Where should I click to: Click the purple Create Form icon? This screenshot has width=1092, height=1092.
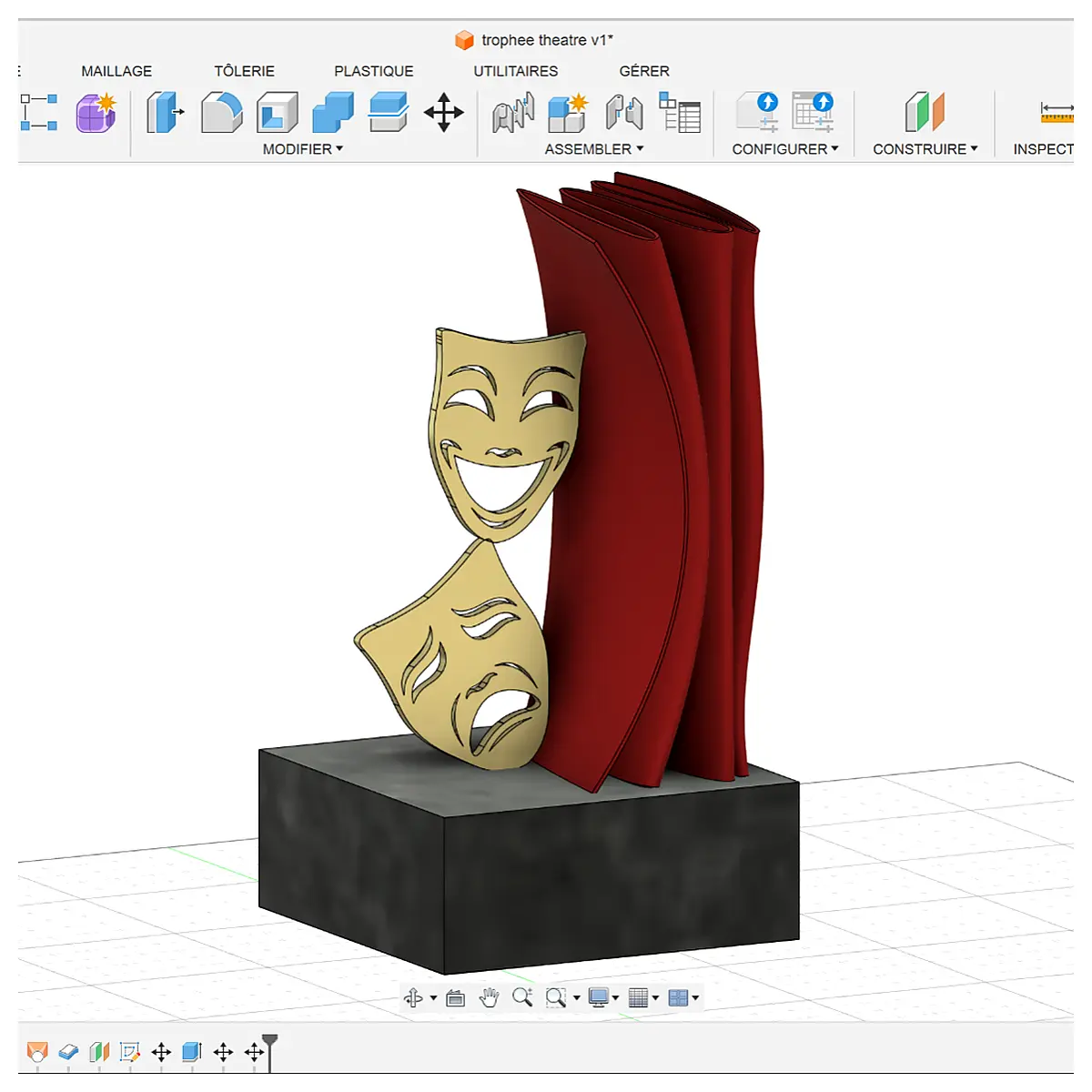click(x=96, y=113)
